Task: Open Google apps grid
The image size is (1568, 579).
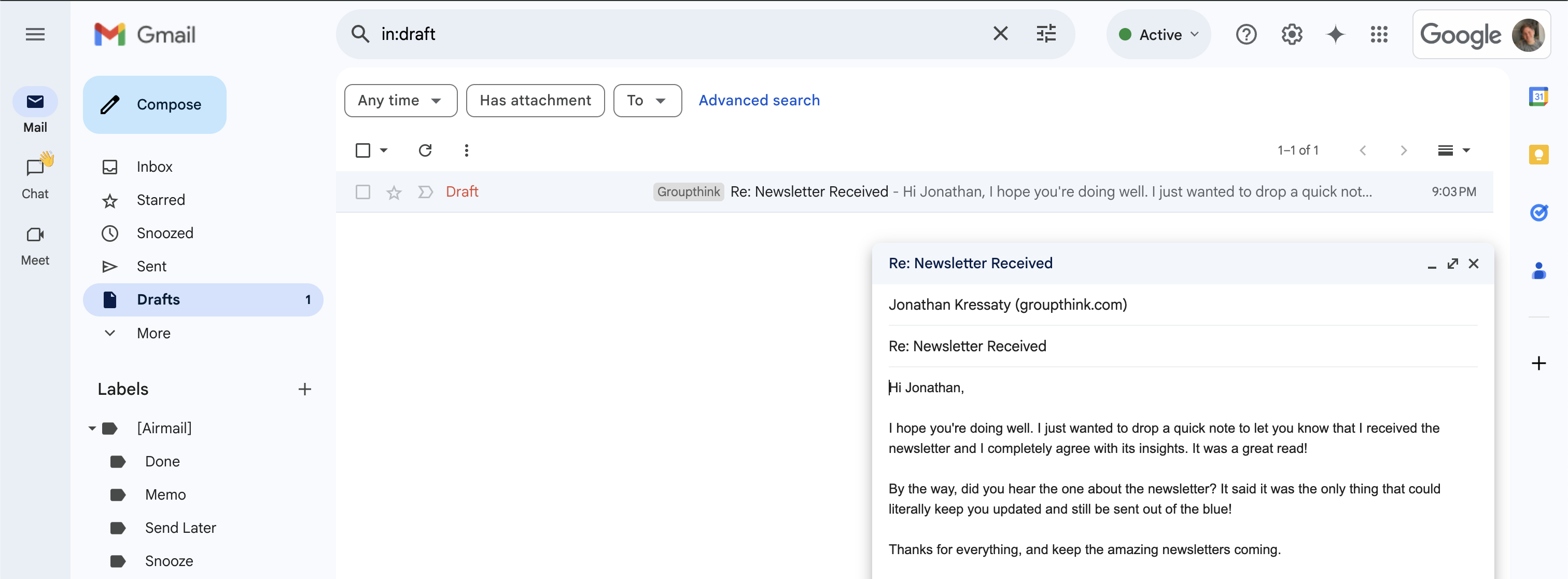Action: [x=1379, y=34]
